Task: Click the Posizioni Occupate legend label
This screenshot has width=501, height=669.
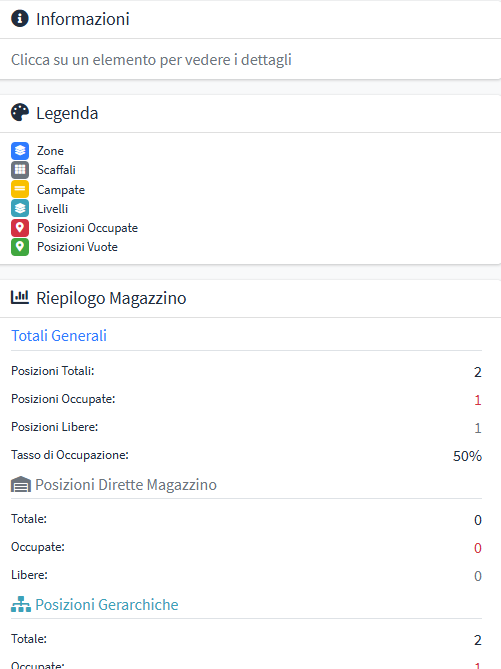Action: point(87,228)
